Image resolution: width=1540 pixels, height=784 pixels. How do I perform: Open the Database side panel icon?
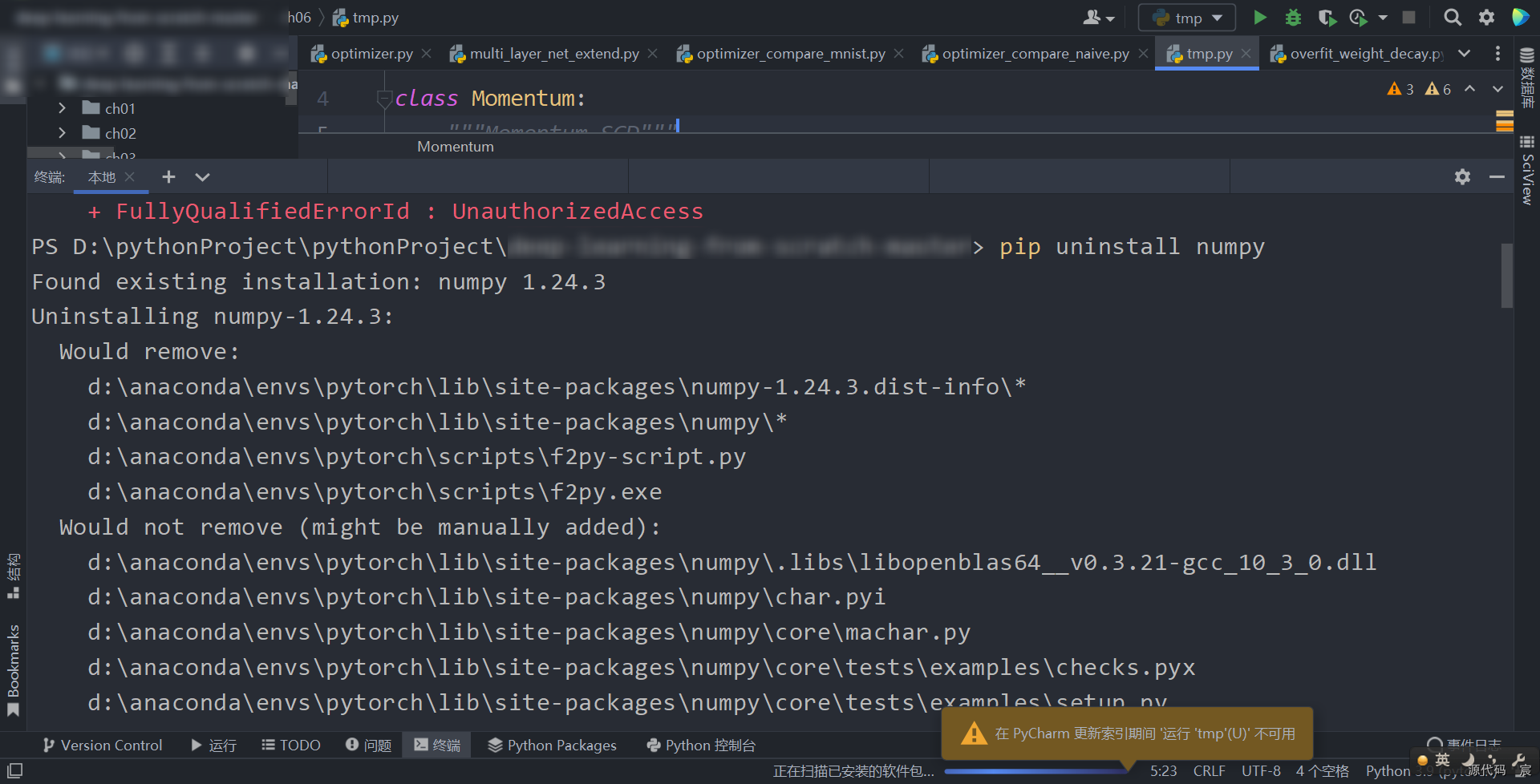click(x=1527, y=77)
